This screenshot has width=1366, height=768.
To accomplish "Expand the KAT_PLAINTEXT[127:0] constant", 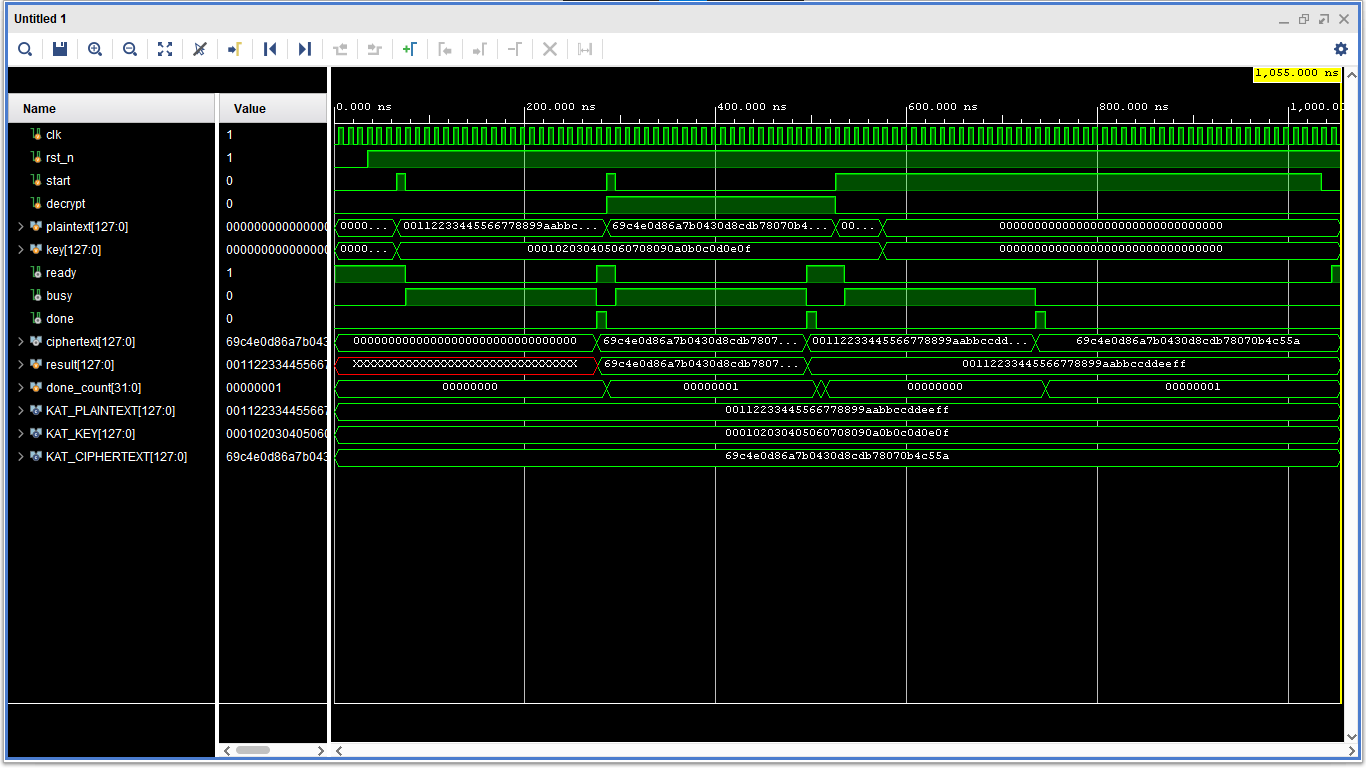I will click(x=20, y=411).
